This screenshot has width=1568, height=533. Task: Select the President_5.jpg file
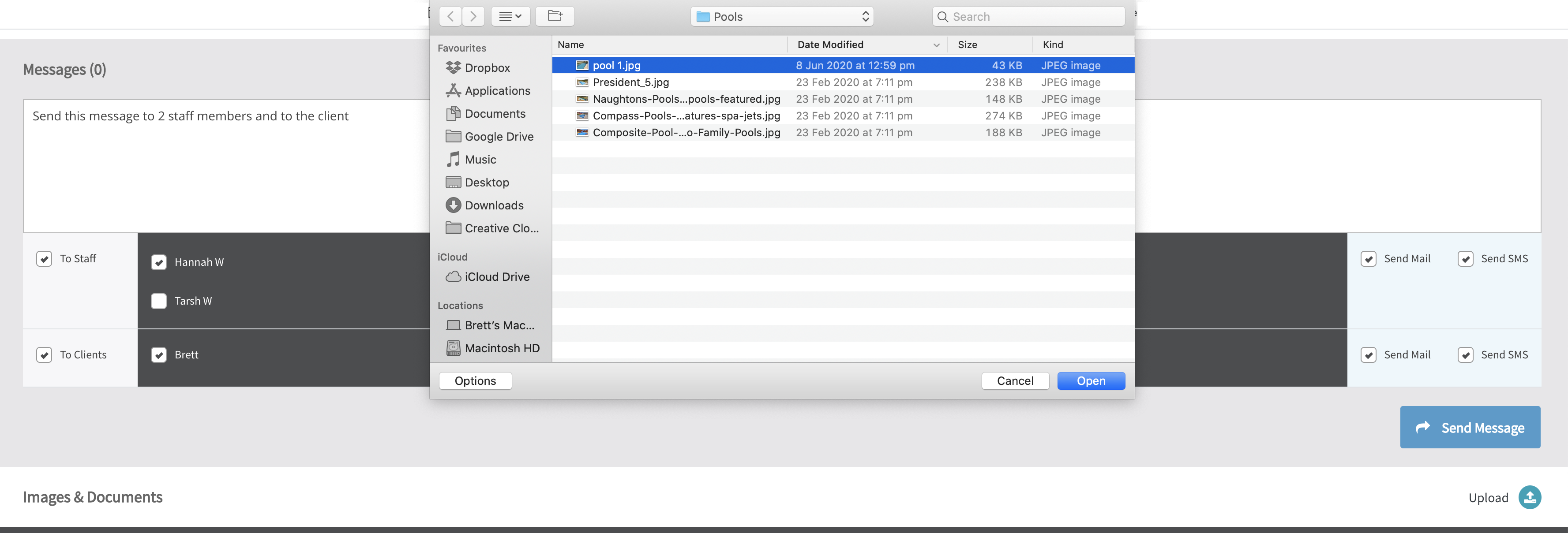tap(843, 82)
